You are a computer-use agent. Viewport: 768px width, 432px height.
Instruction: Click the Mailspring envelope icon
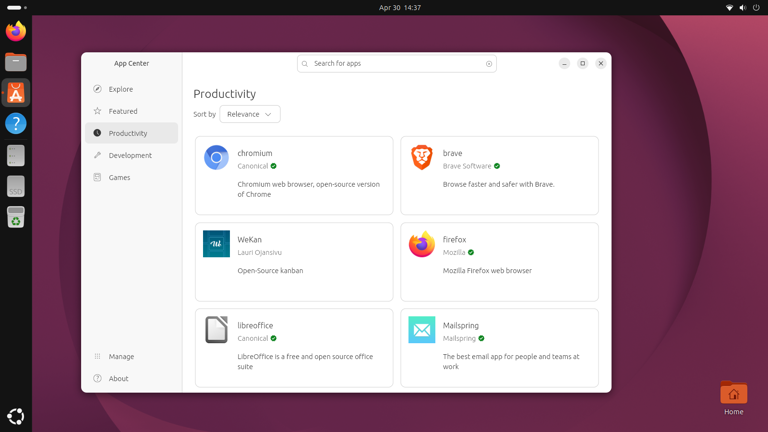click(422, 330)
